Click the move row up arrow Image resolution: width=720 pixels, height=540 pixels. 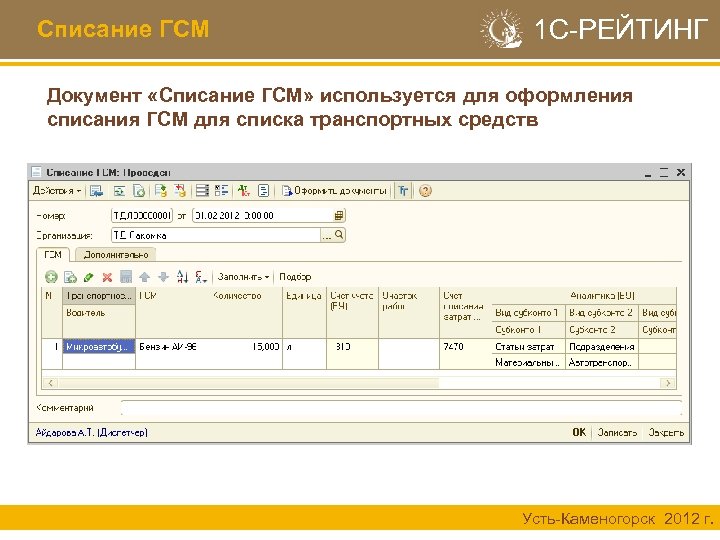pyautogui.click(x=145, y=277)
